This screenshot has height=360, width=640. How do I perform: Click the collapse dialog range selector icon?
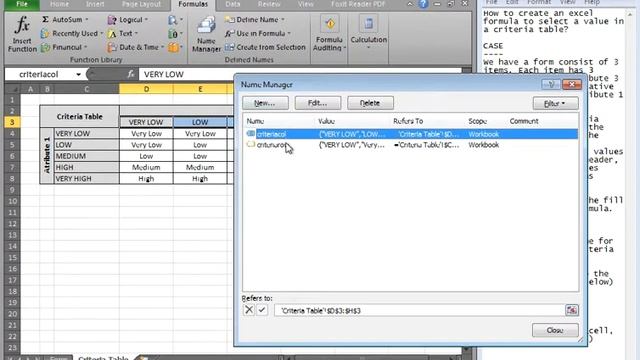point(571,310)
